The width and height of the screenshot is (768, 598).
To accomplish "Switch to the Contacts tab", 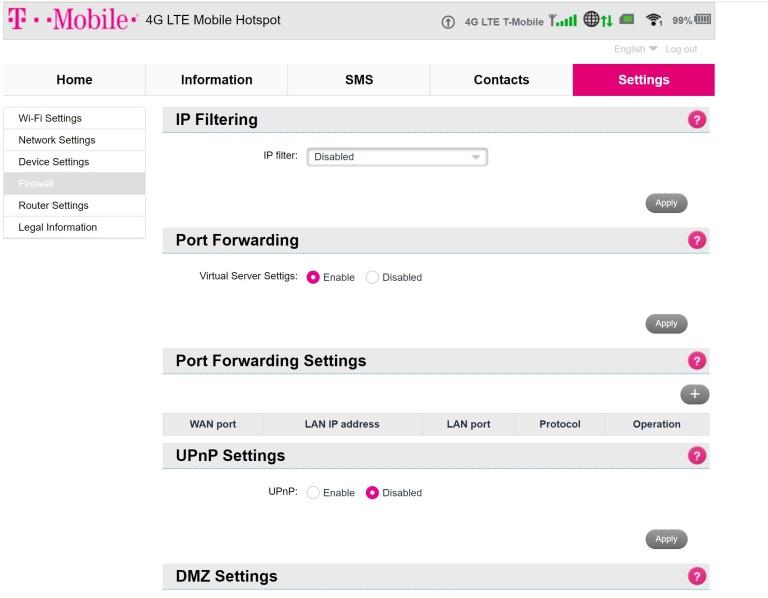I will click(x=501, y=80).
